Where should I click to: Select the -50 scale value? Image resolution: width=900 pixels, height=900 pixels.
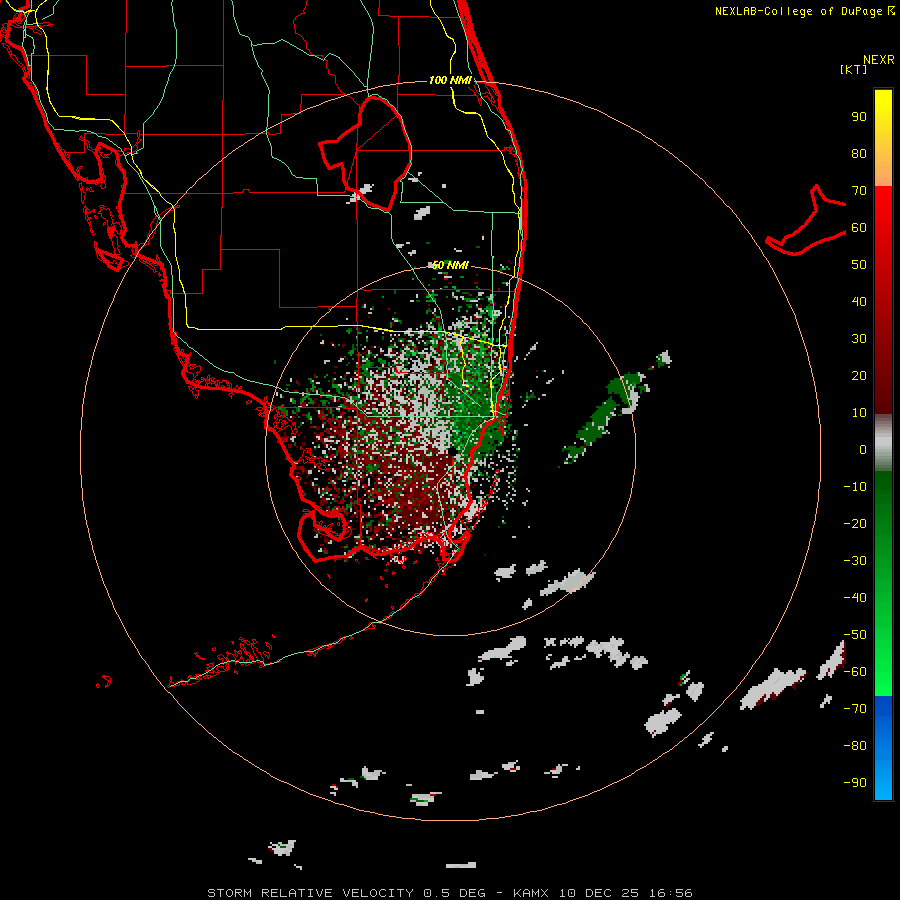pyautogui.click(x=855, y=635)
